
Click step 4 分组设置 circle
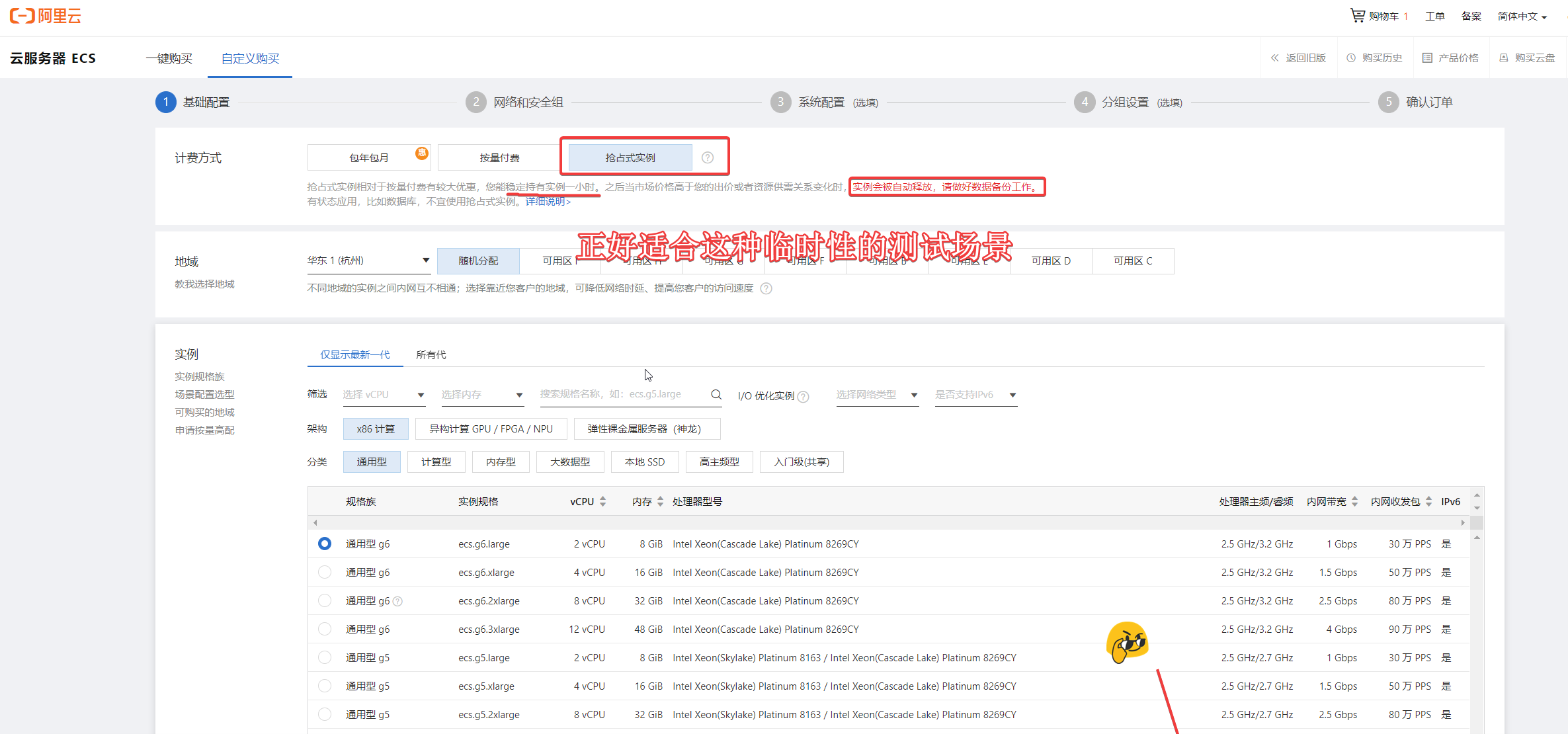coord(1085,102)
